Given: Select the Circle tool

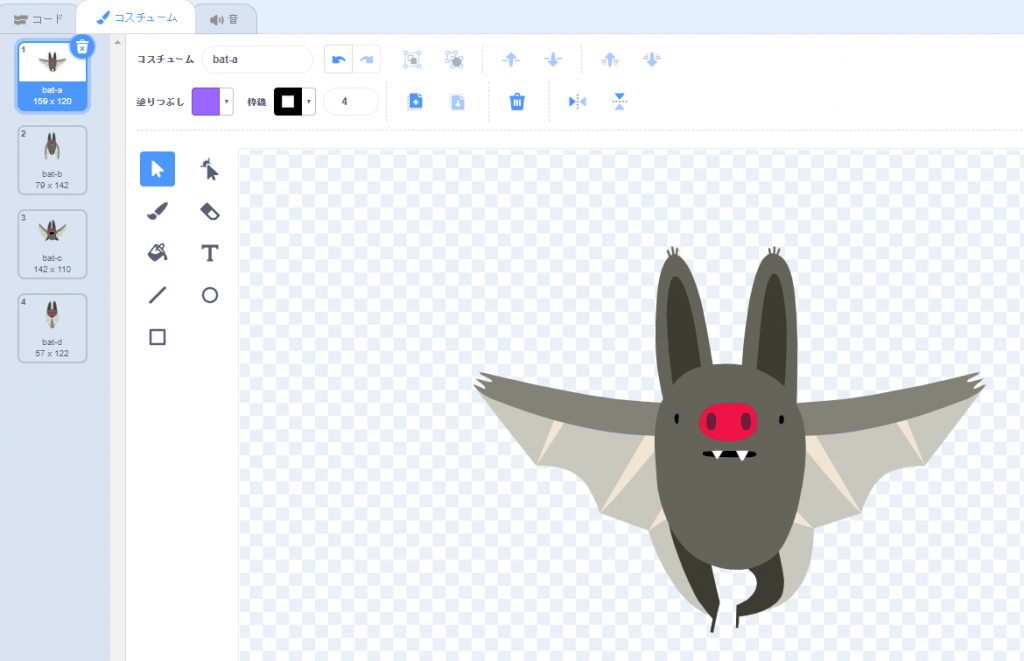Looking at the screenshot, I should tap(209, 295).
